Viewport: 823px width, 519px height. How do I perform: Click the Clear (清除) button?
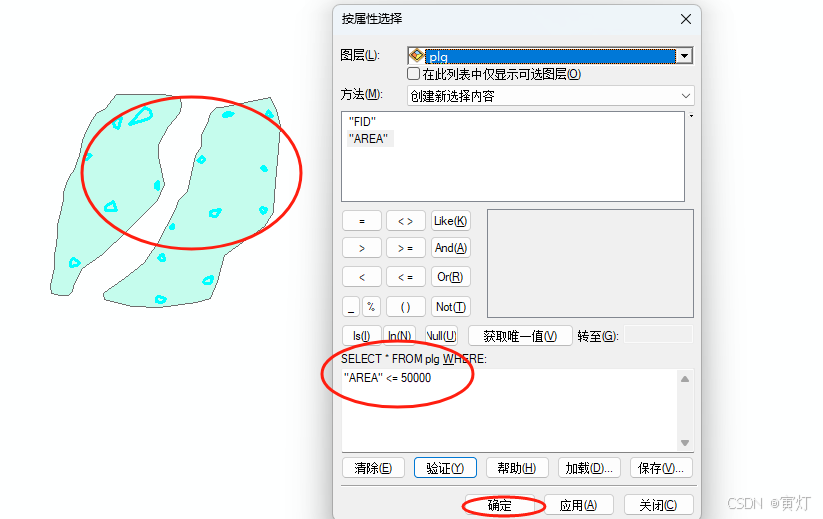pyautogui.click(x=373, y=468)
